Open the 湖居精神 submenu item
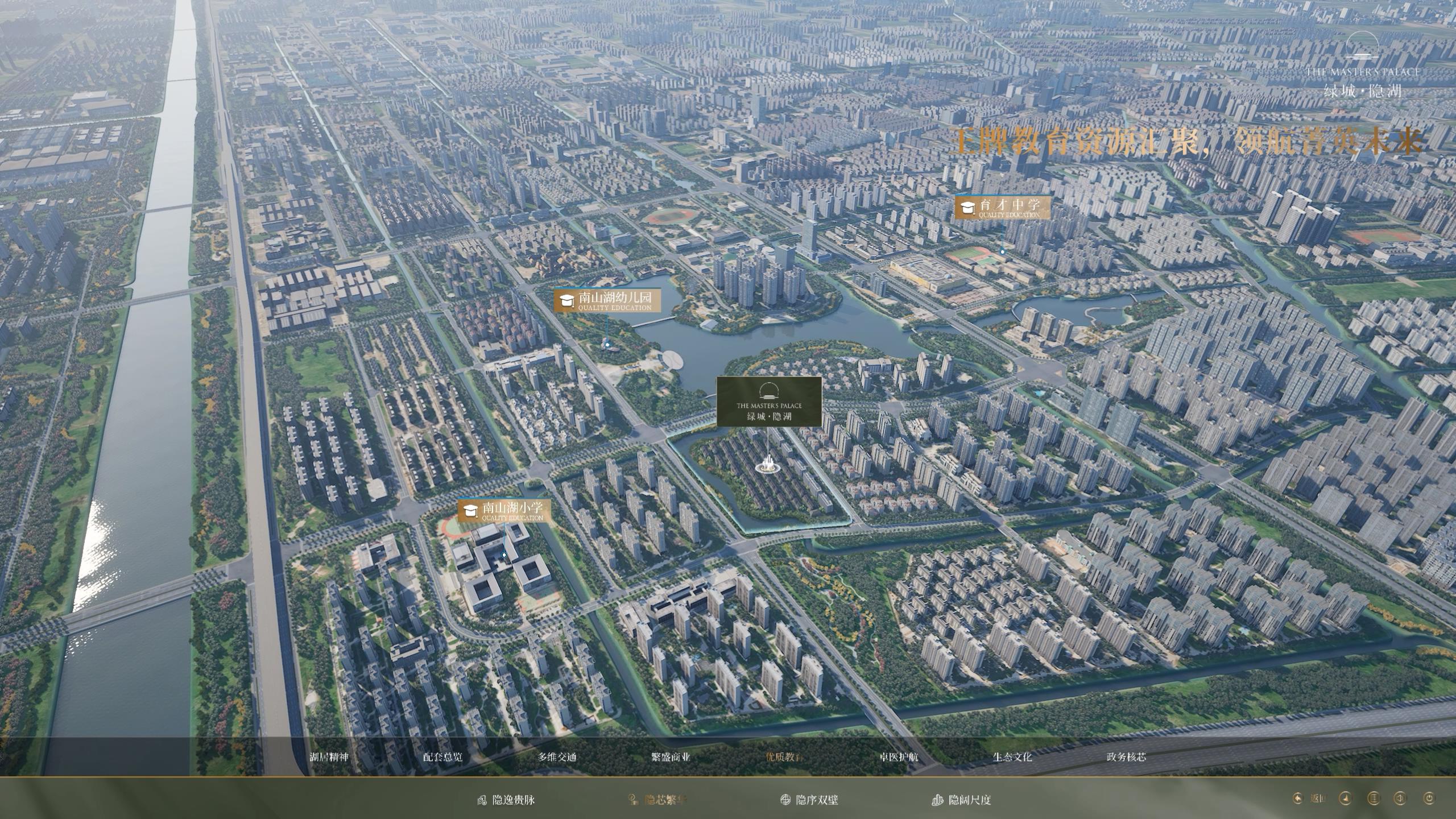 click(329, 757)
